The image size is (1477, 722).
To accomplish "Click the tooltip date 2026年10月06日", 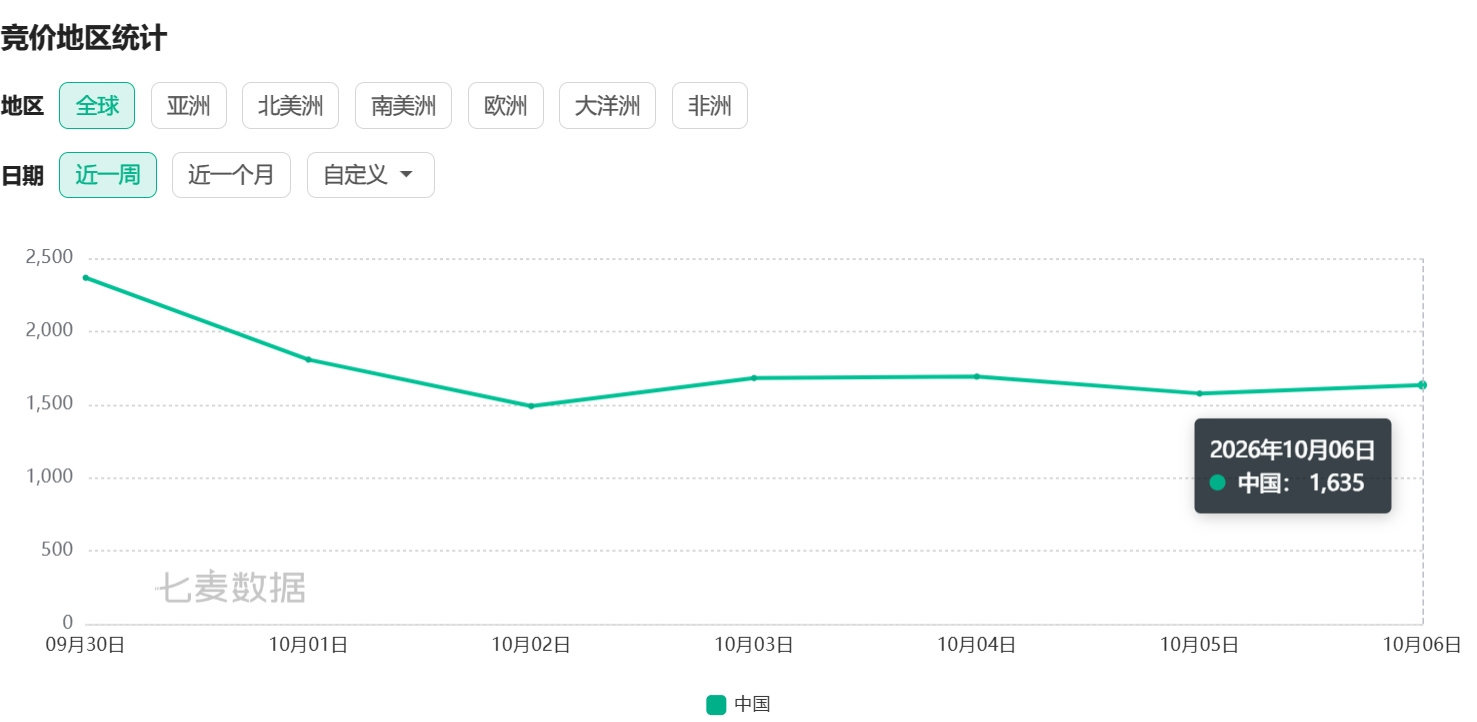I will point(1292,450).
